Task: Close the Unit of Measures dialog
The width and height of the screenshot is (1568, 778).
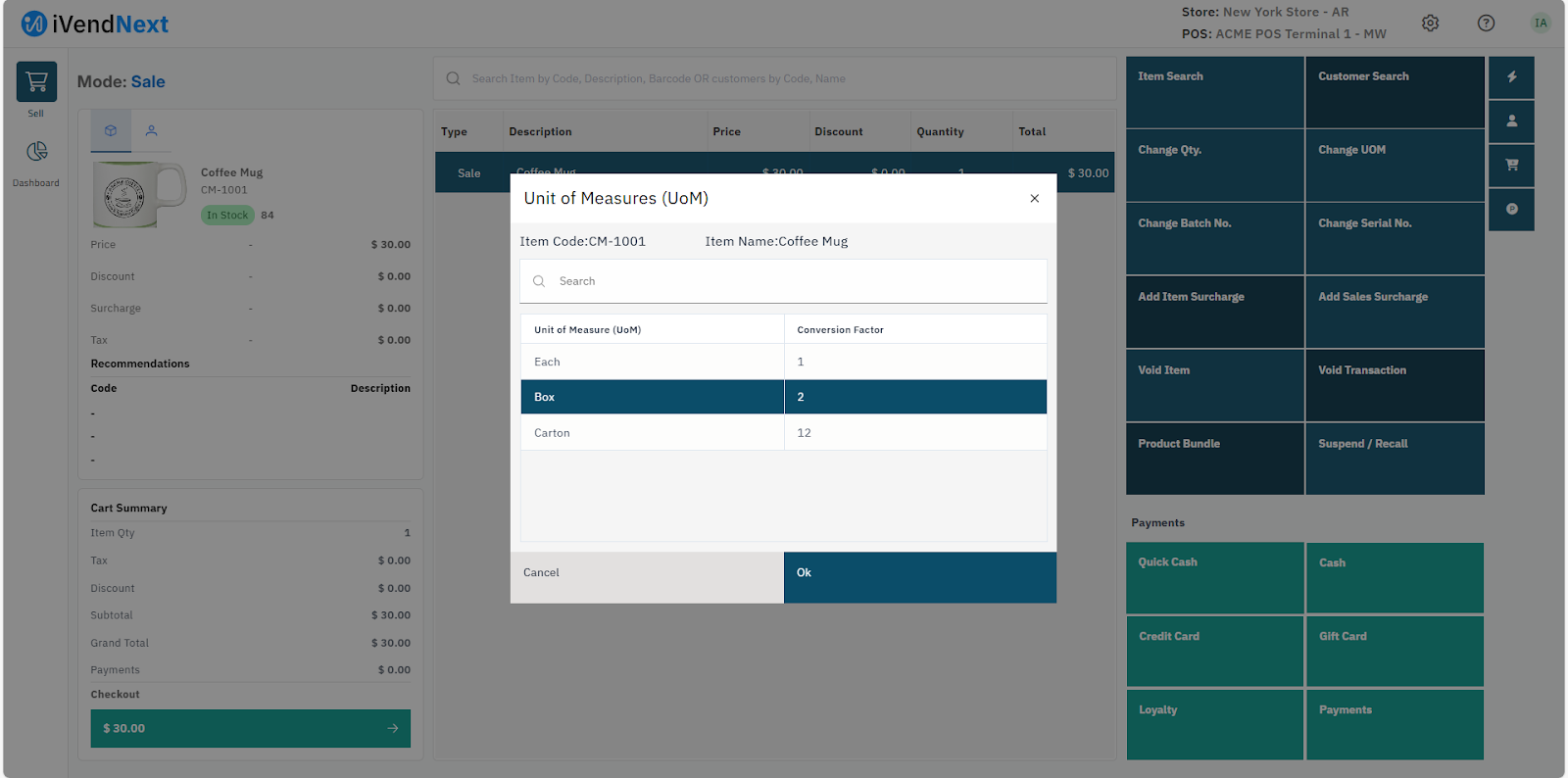Action: pyautogui.click(x=1034, y=198)
